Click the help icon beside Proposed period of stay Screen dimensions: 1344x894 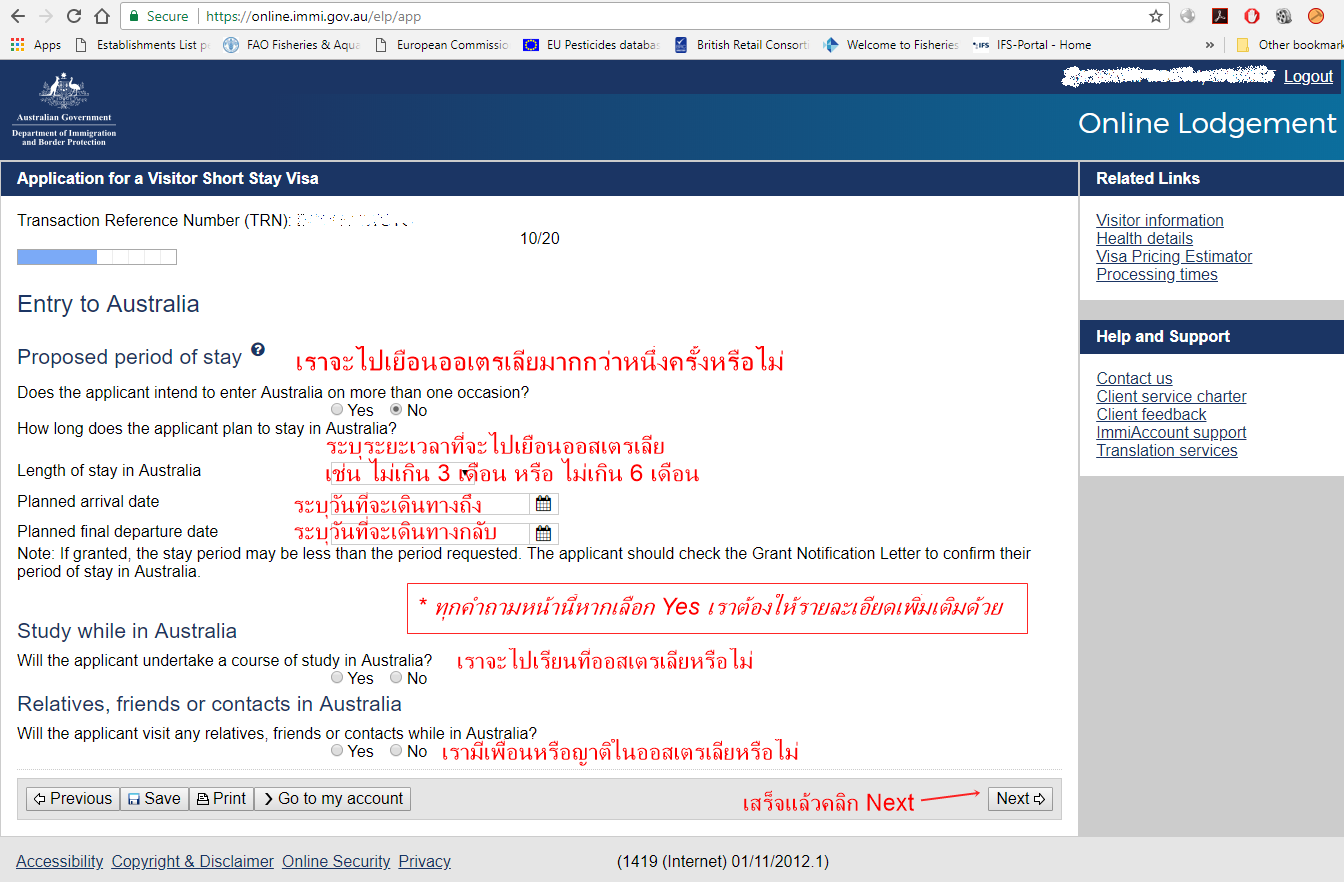pos(258,349)
